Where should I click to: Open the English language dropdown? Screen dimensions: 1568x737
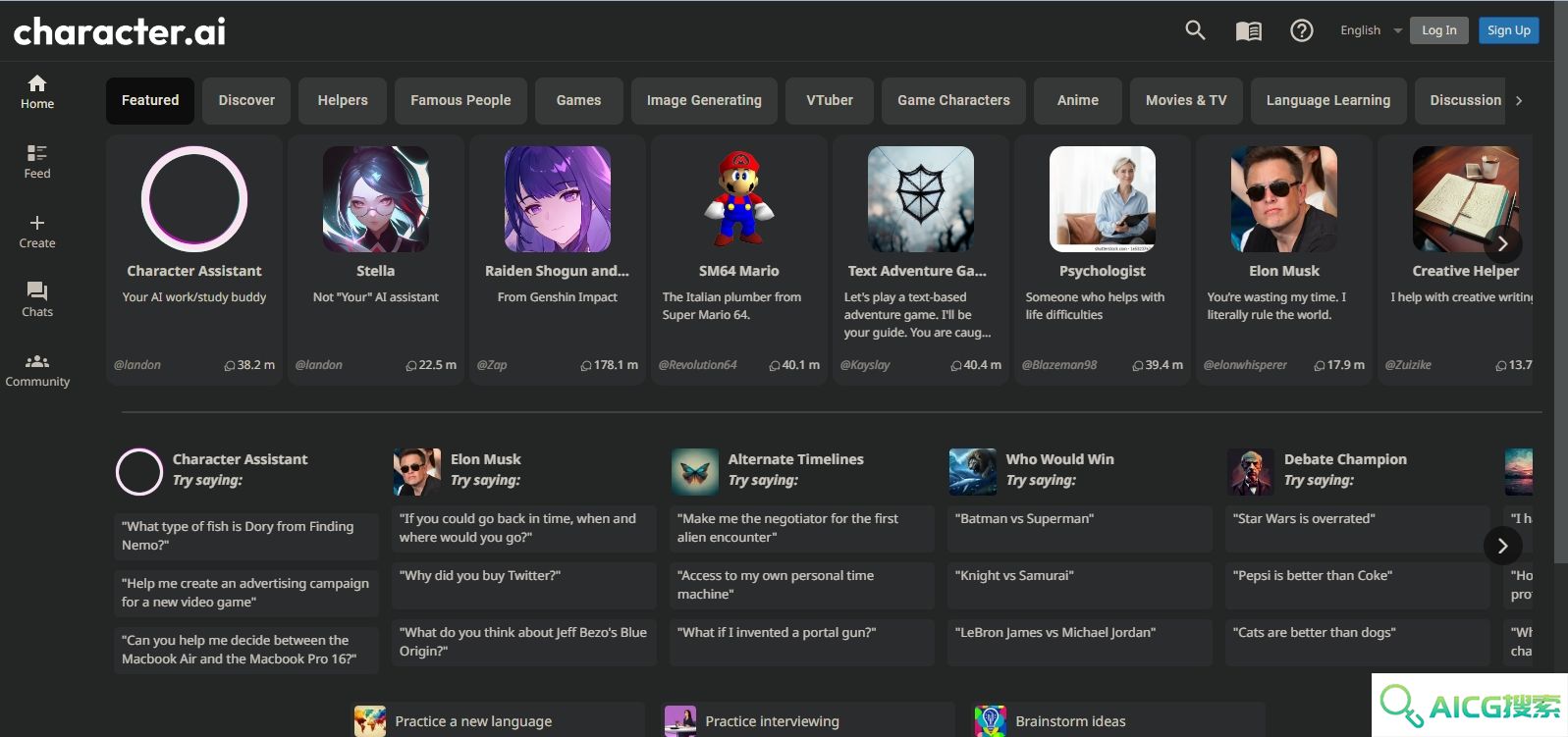tap(1371, 30)
